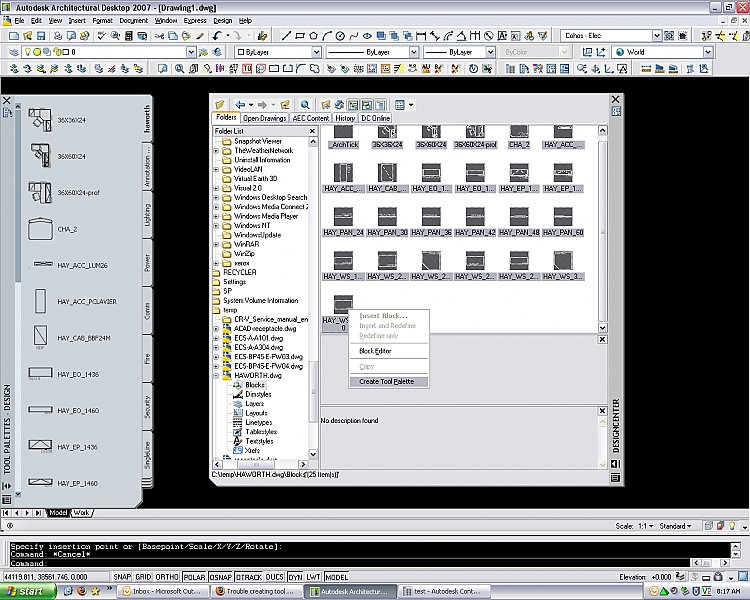The image size is (750, 600).
Task: Switch to the History tab
Action: (x=345, y=118)
